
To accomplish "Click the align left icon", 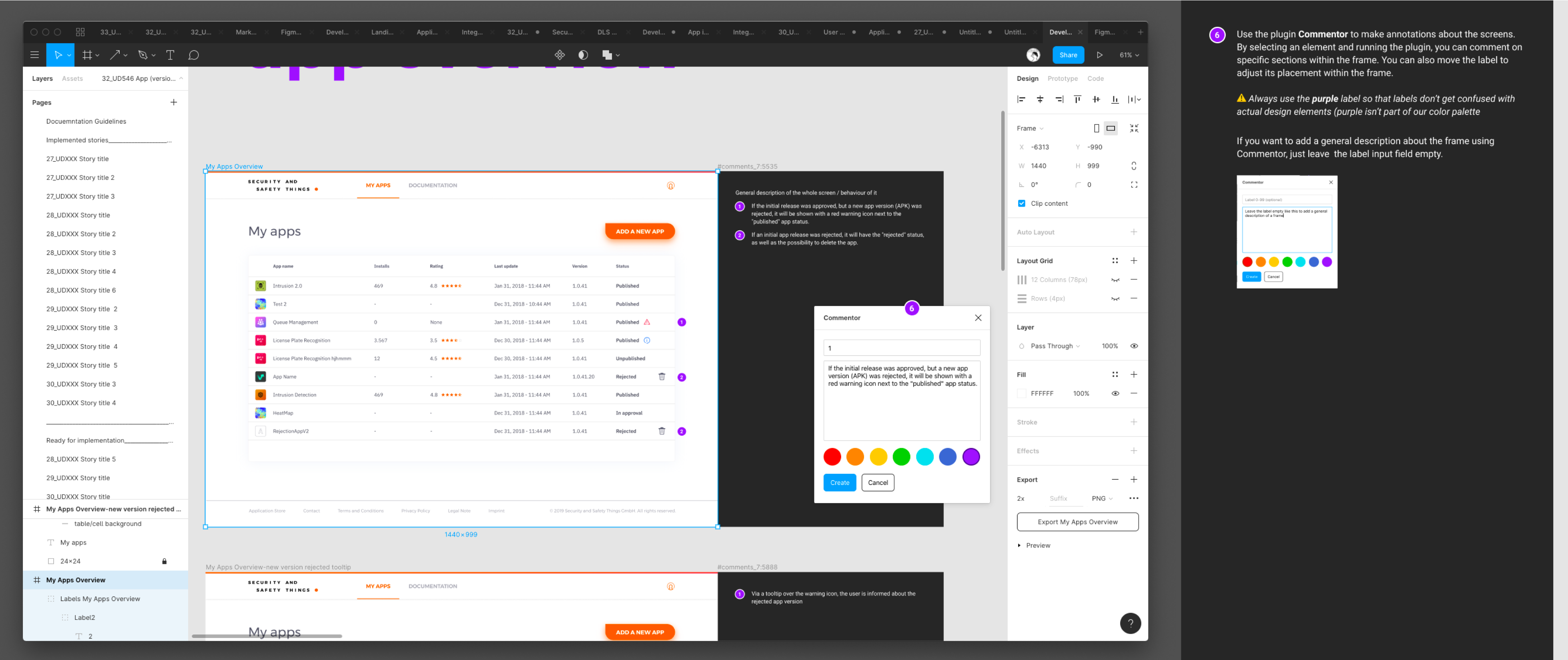I will coord(1021,99).
